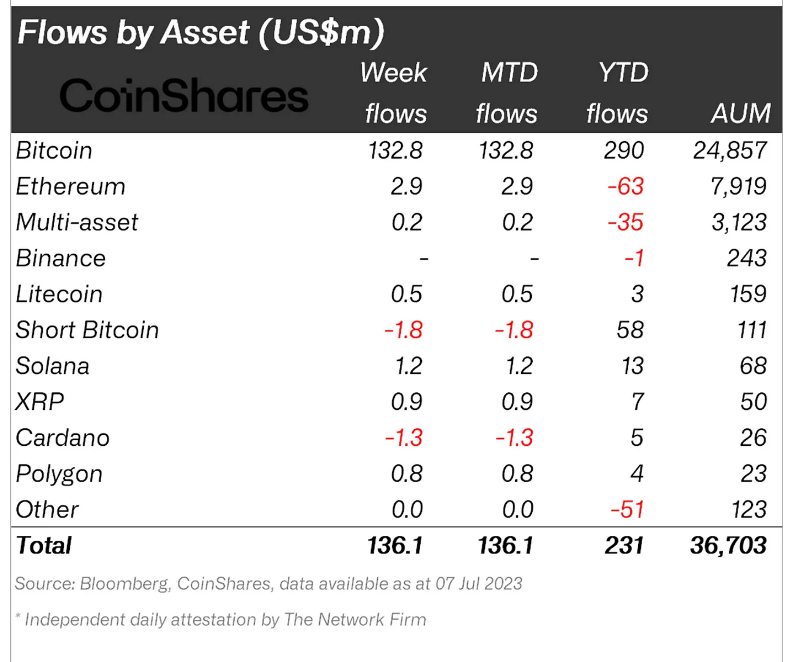Select the Litecoin row label
The width and height of the screenshot is (791, 662).
[x=59, y=294]
